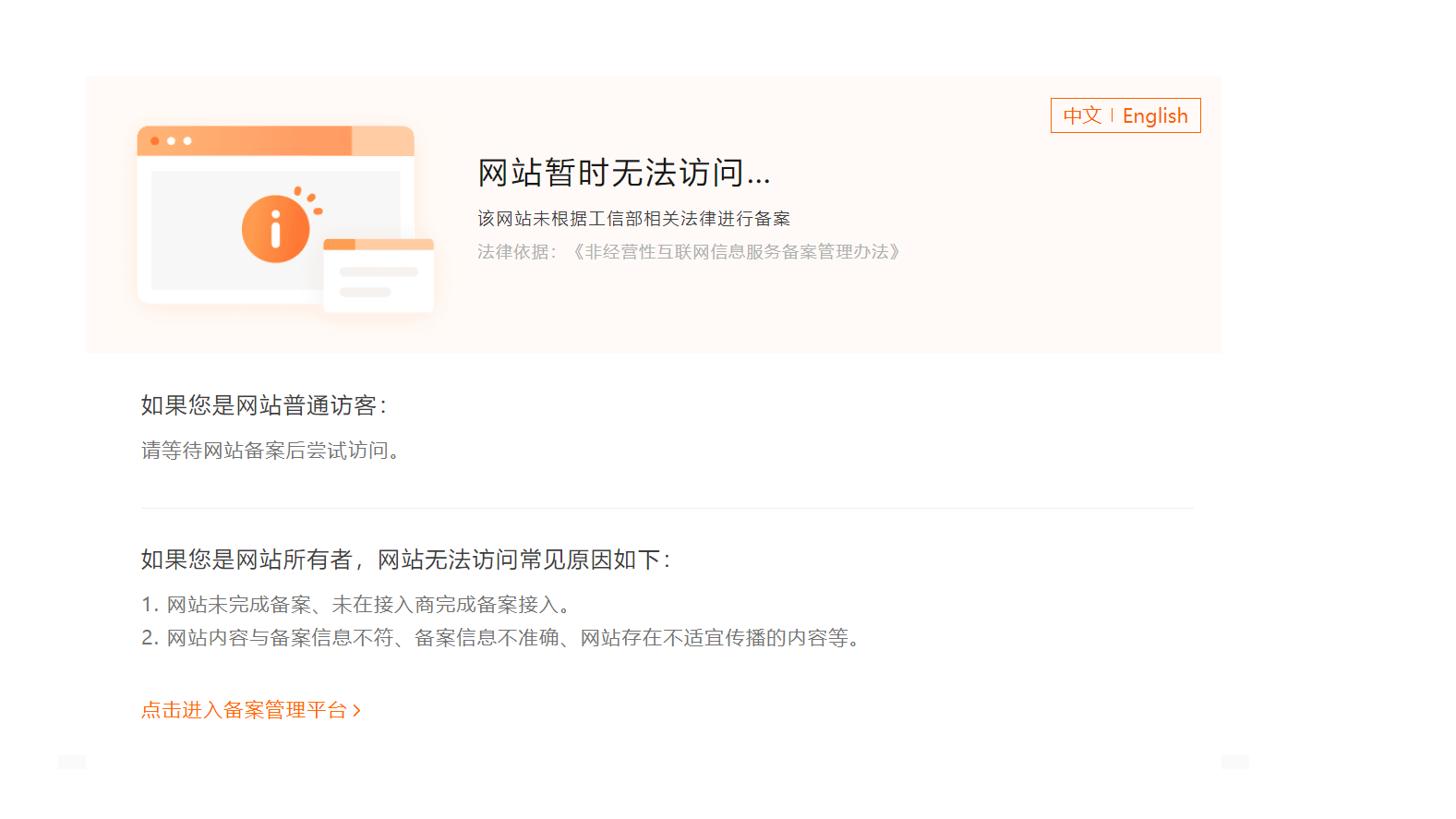
Task: Click text 请等待网站备案后尝试访问。
Action: 271,451
